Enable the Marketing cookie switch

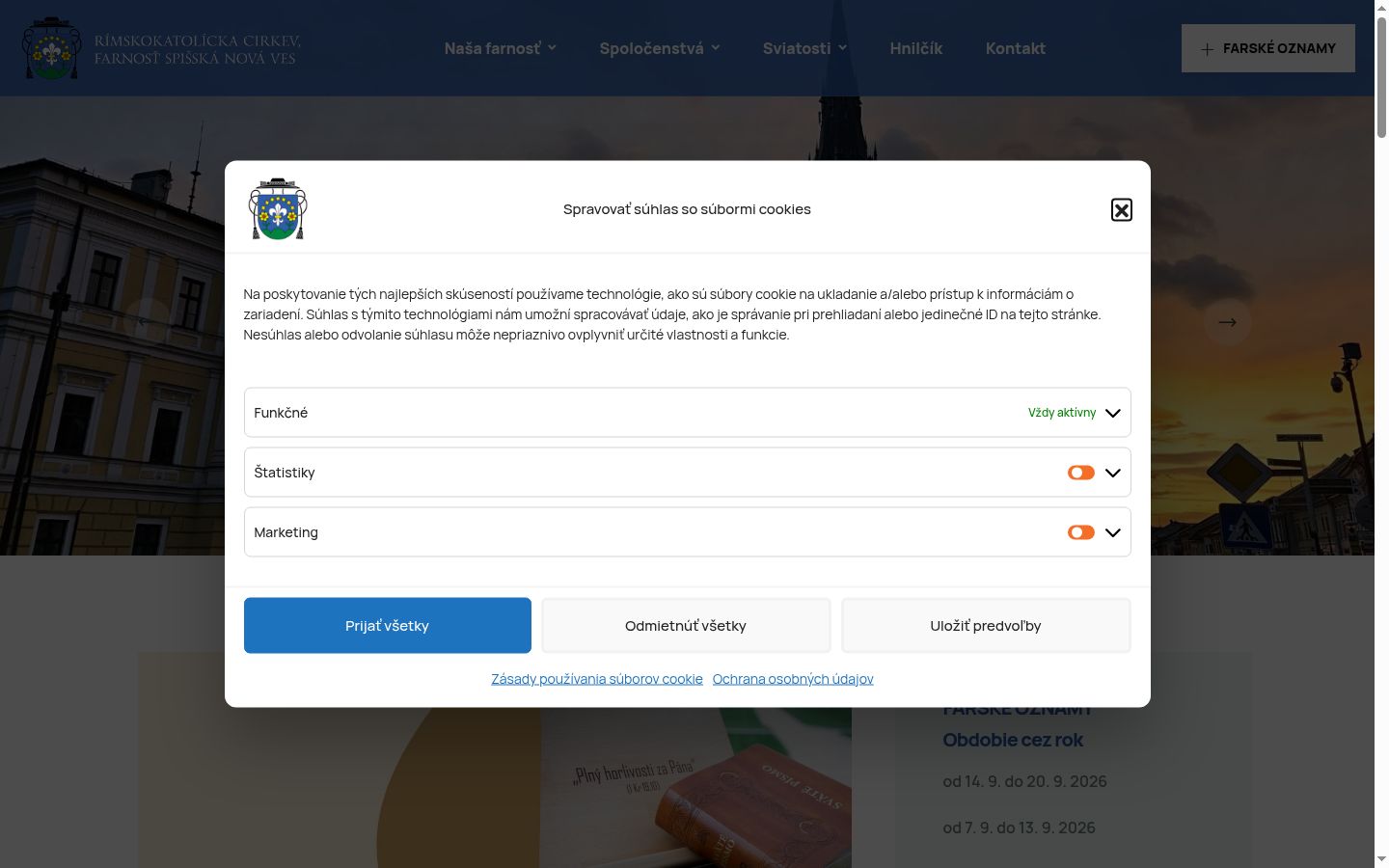tap(1080, 532)
